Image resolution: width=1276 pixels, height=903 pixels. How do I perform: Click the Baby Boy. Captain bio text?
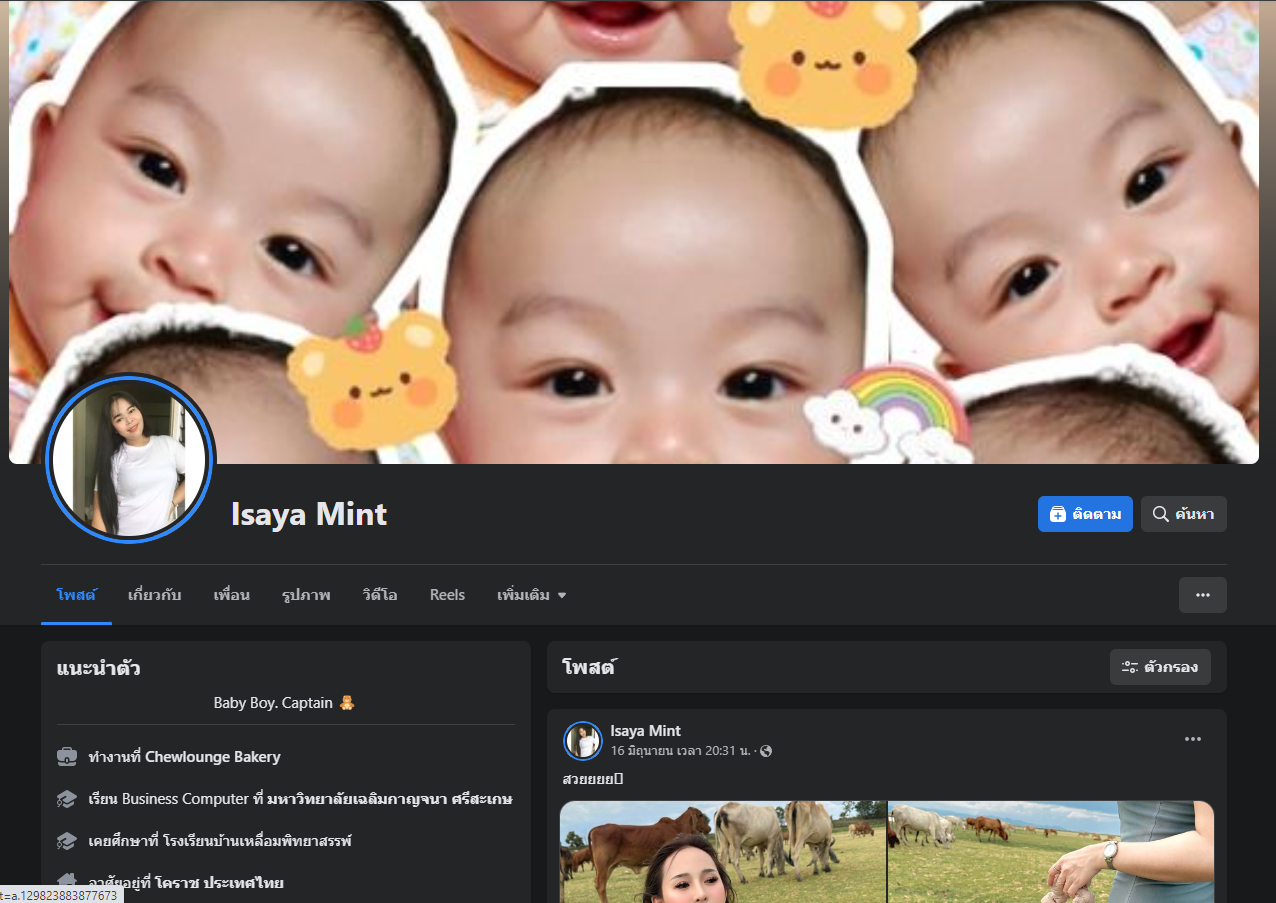tap(285, 703)
